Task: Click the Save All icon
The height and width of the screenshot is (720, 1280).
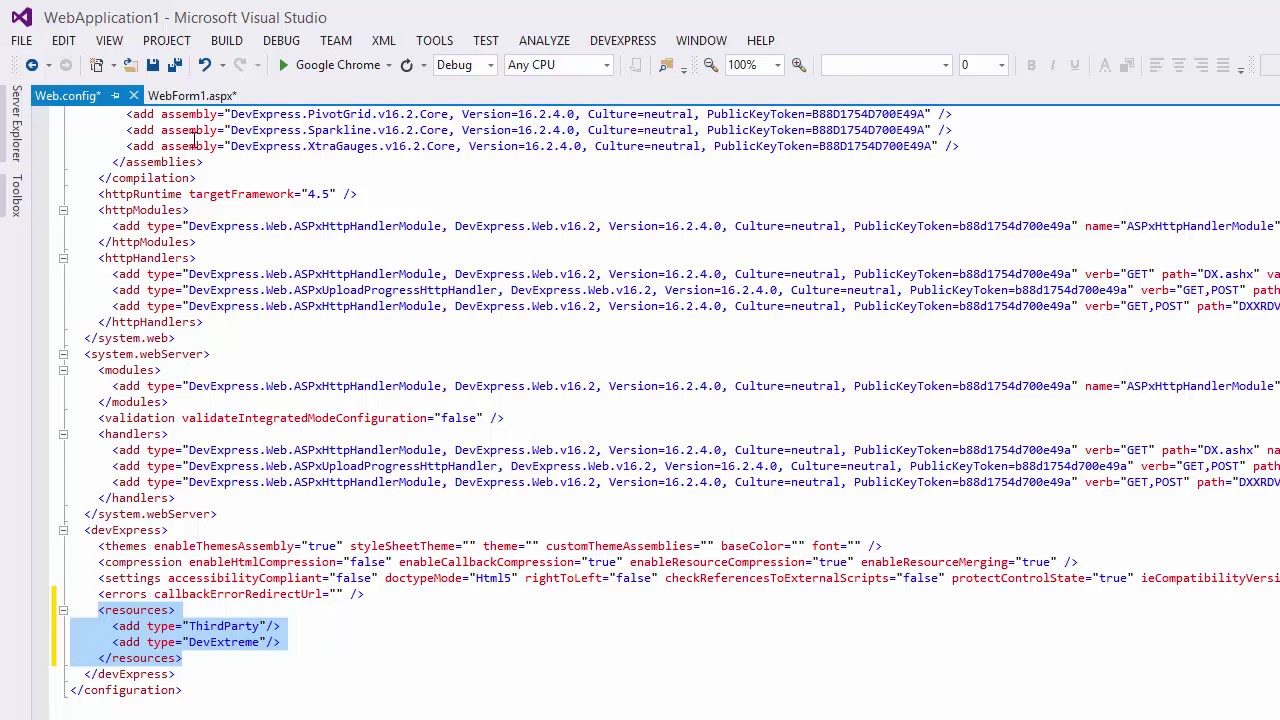Action: (x=174, y=65)
